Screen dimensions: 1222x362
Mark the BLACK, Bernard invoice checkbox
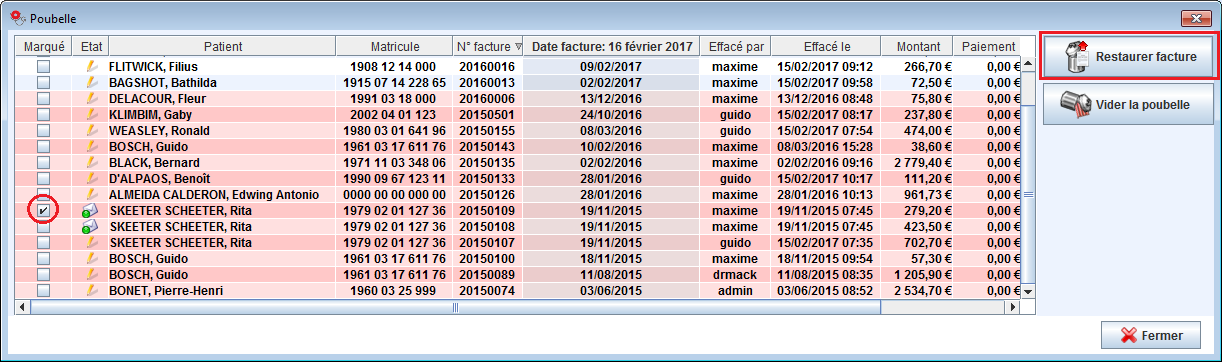pyautogui.click(x=44, y=162)
